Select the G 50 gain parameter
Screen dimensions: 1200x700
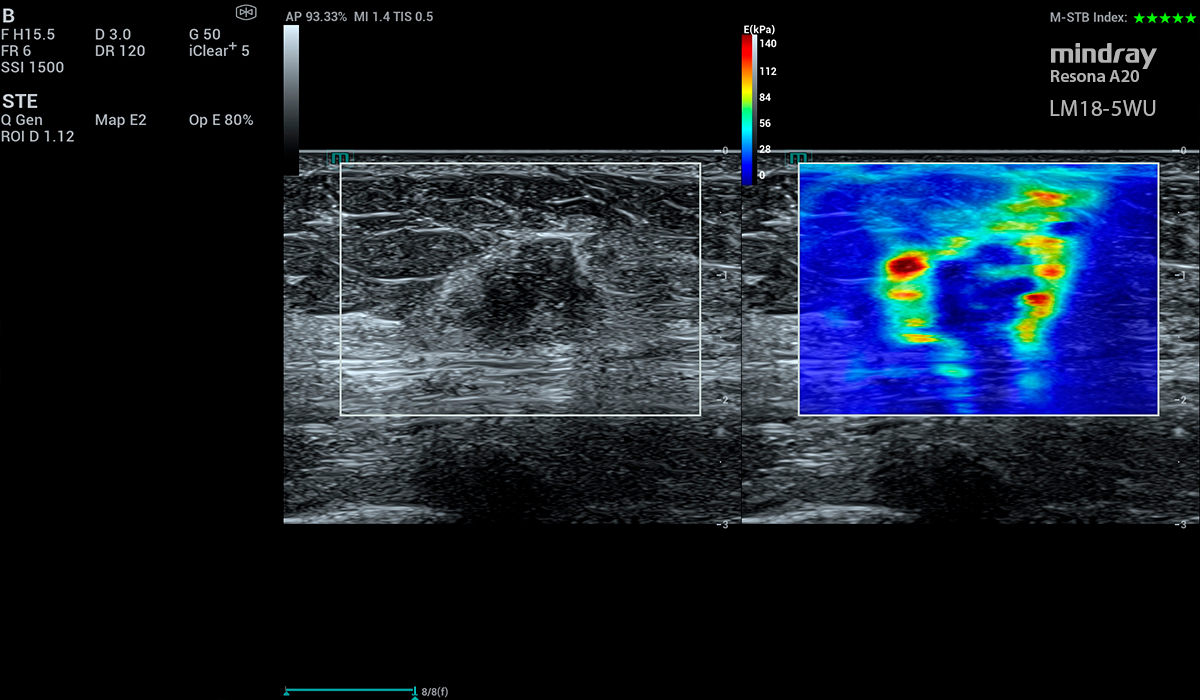coord(204,34)
